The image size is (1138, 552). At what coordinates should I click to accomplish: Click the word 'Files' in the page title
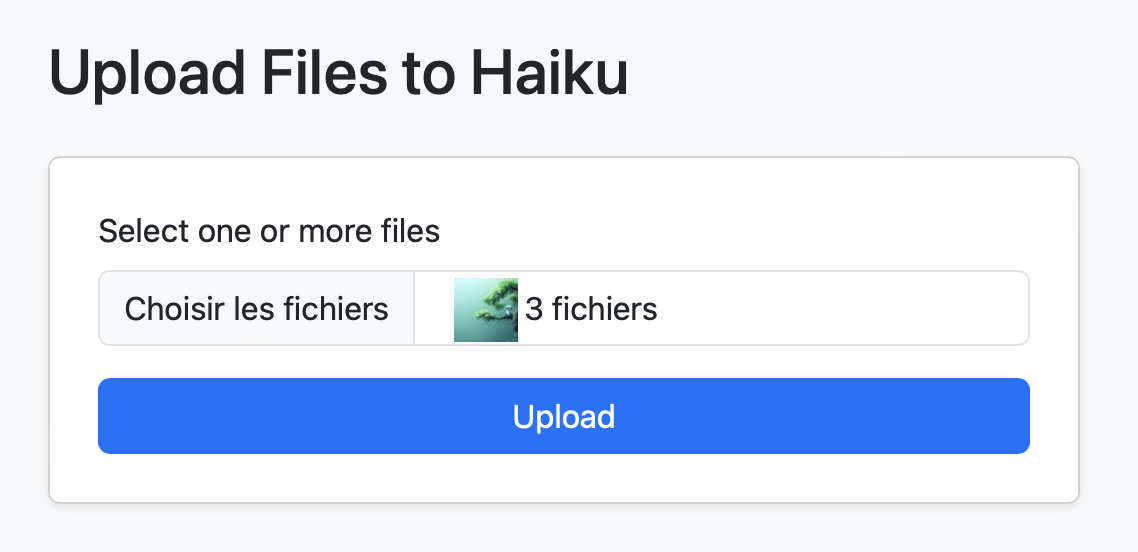coord(324,73)
